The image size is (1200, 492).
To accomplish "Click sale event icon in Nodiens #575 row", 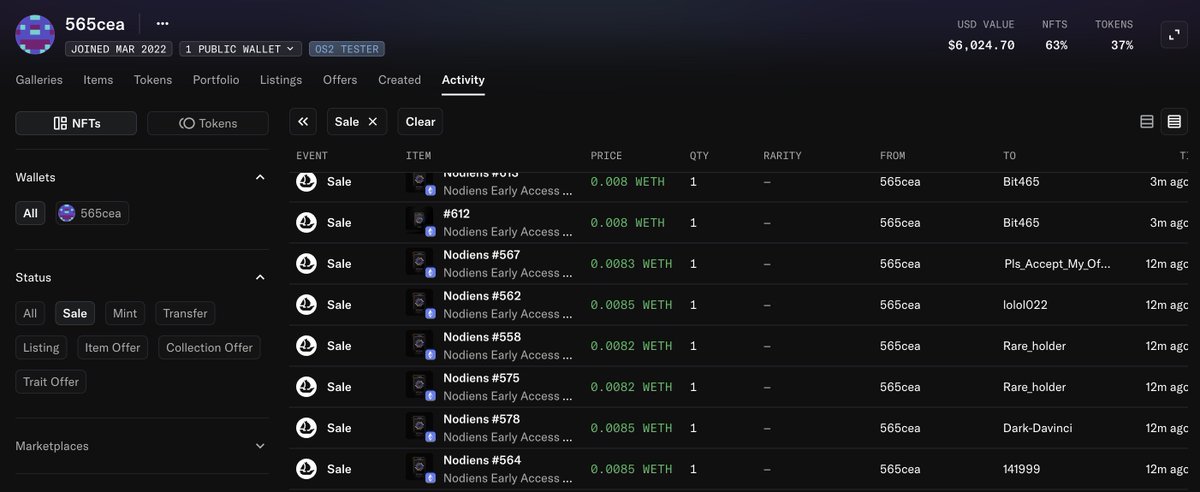I will tap(306, 387).
